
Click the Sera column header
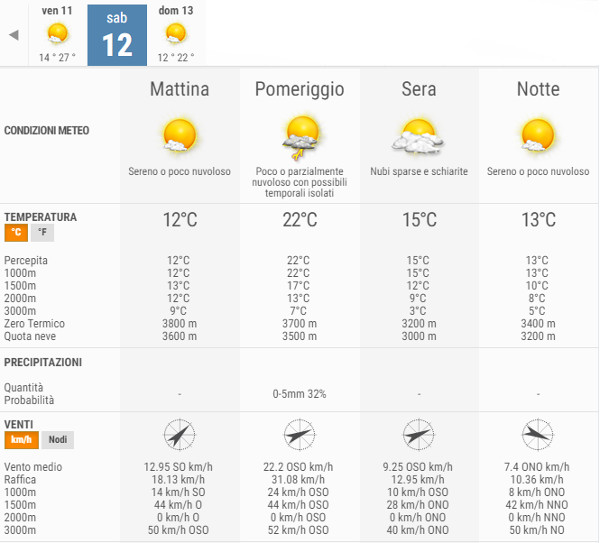419,89
